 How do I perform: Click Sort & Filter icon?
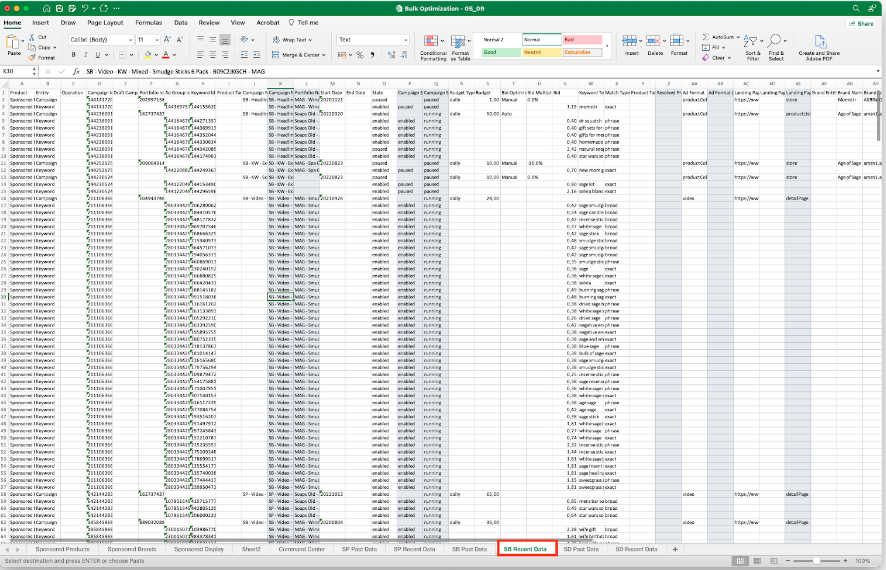[753, 43]
